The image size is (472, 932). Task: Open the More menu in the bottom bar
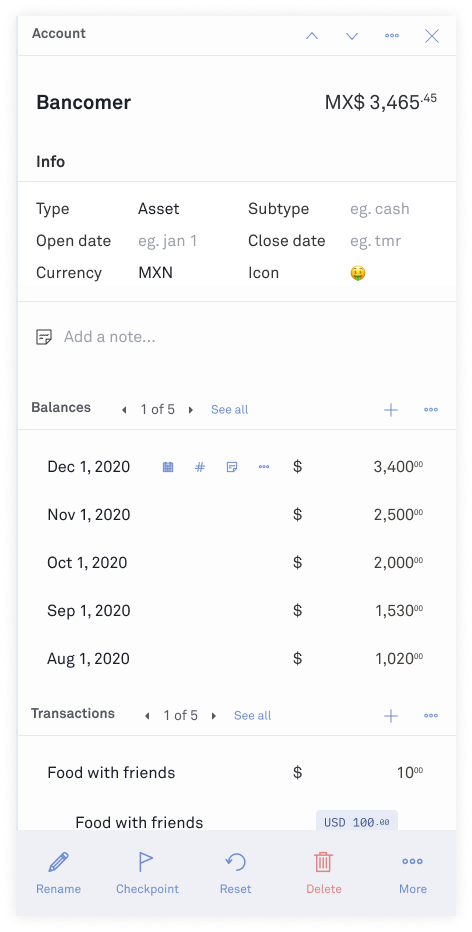[413, 873]
